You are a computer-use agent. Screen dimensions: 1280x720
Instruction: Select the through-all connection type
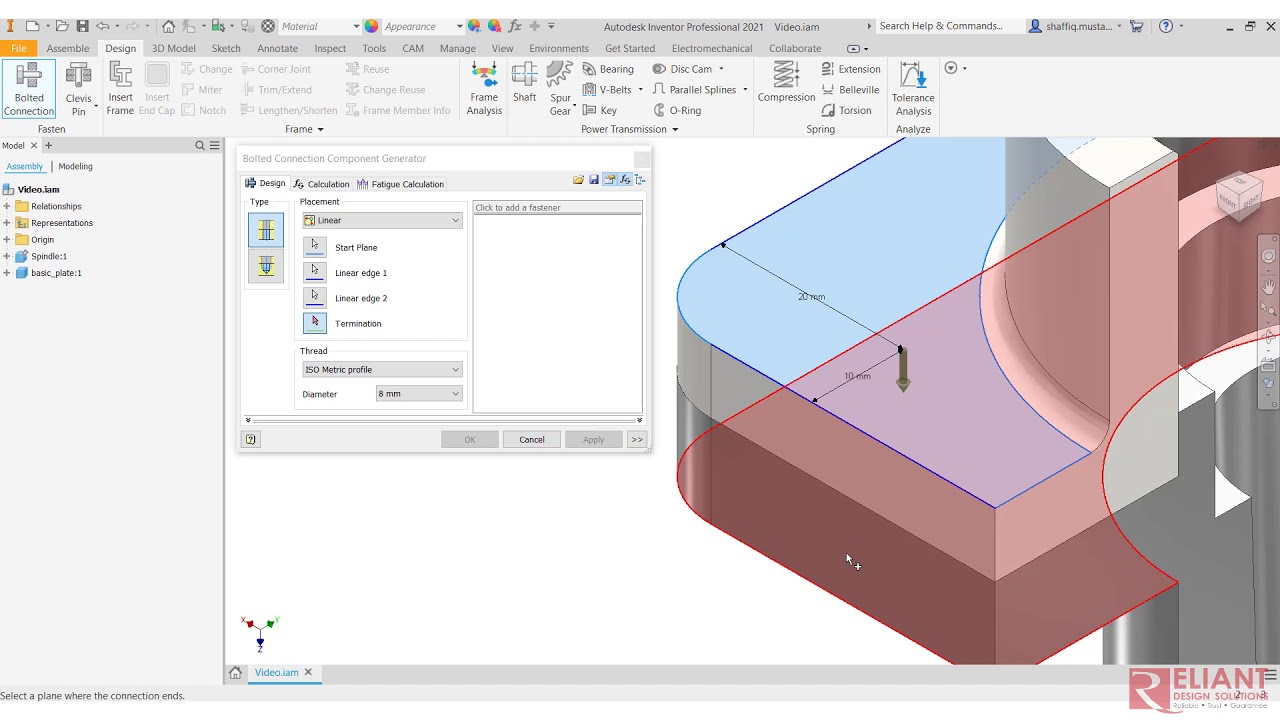click(266, 230)
